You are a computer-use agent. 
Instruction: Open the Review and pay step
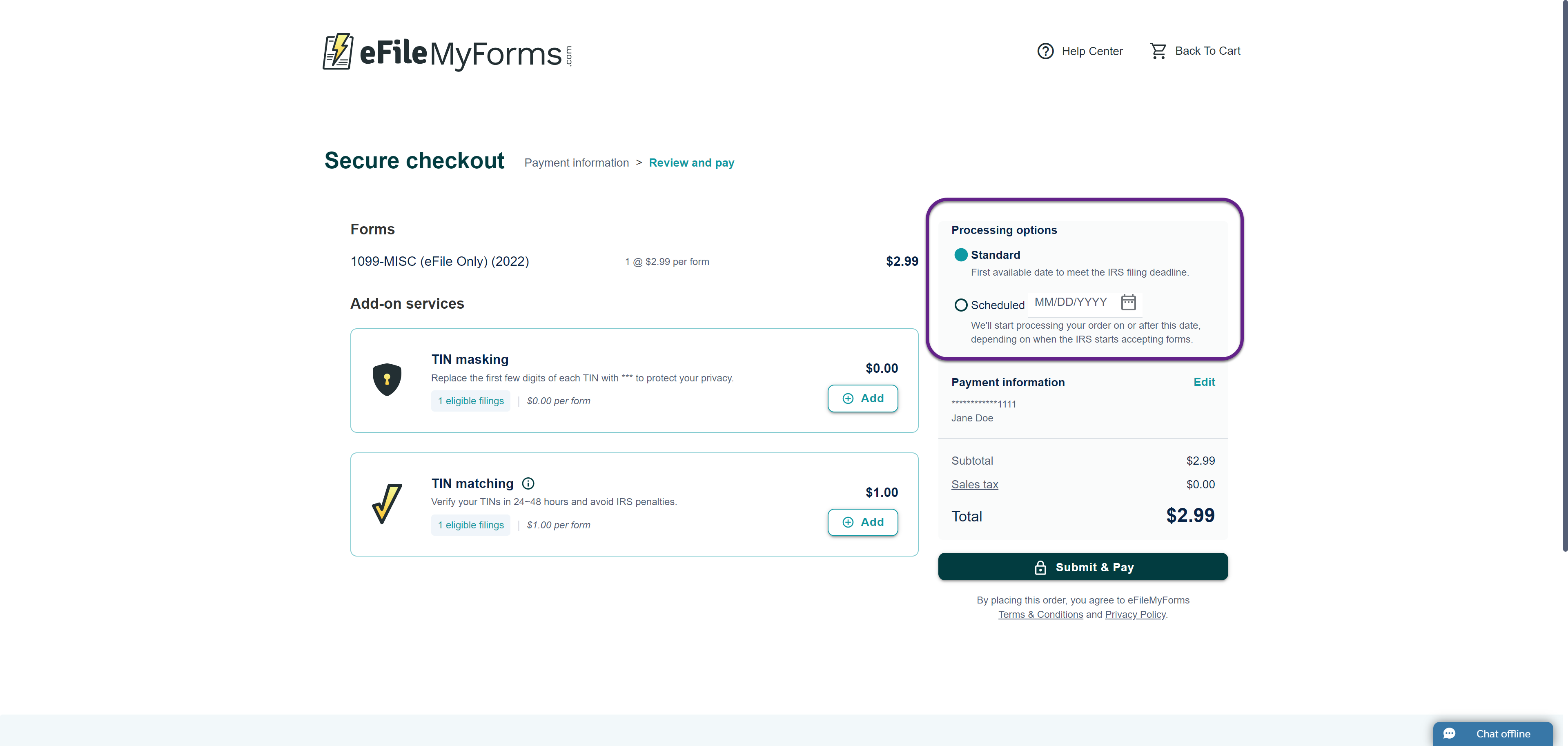[x=691, y=163]
